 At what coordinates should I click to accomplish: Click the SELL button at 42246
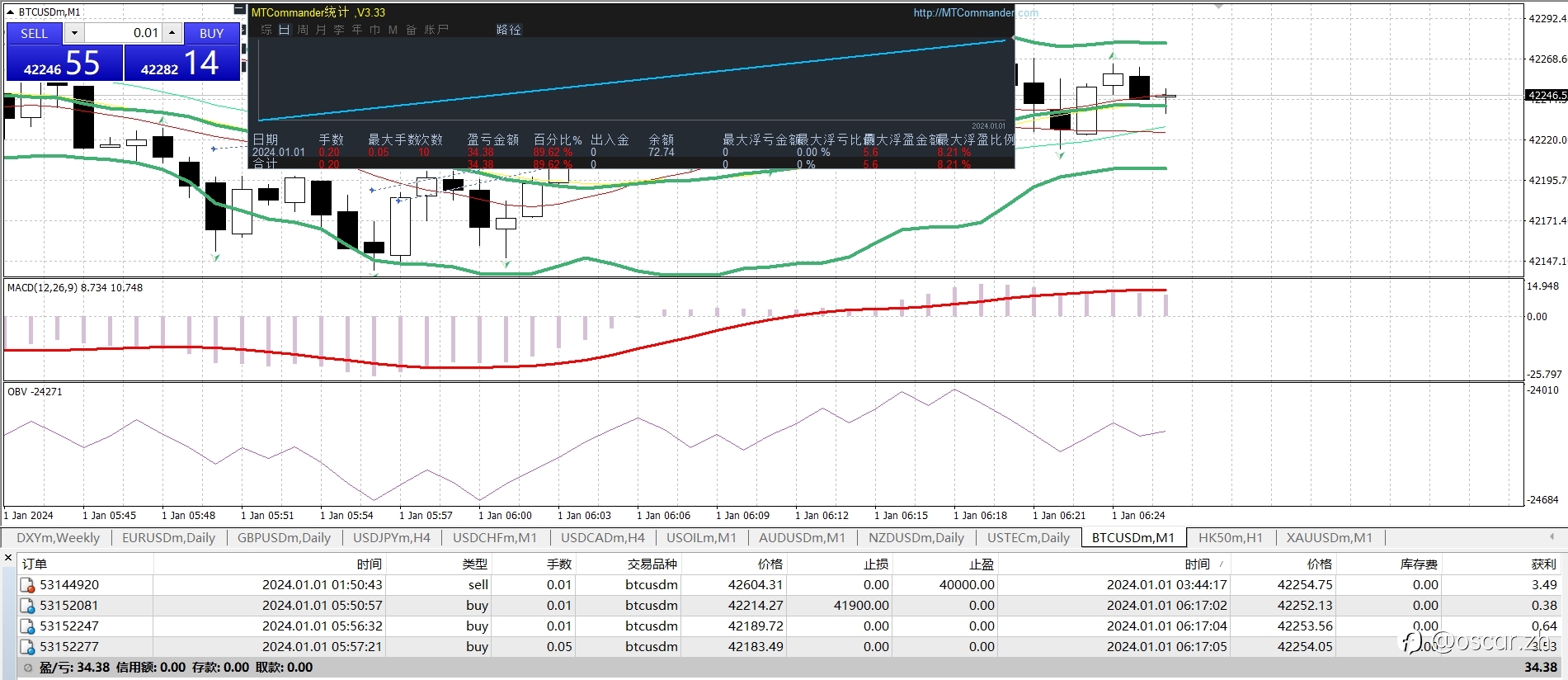64,63
